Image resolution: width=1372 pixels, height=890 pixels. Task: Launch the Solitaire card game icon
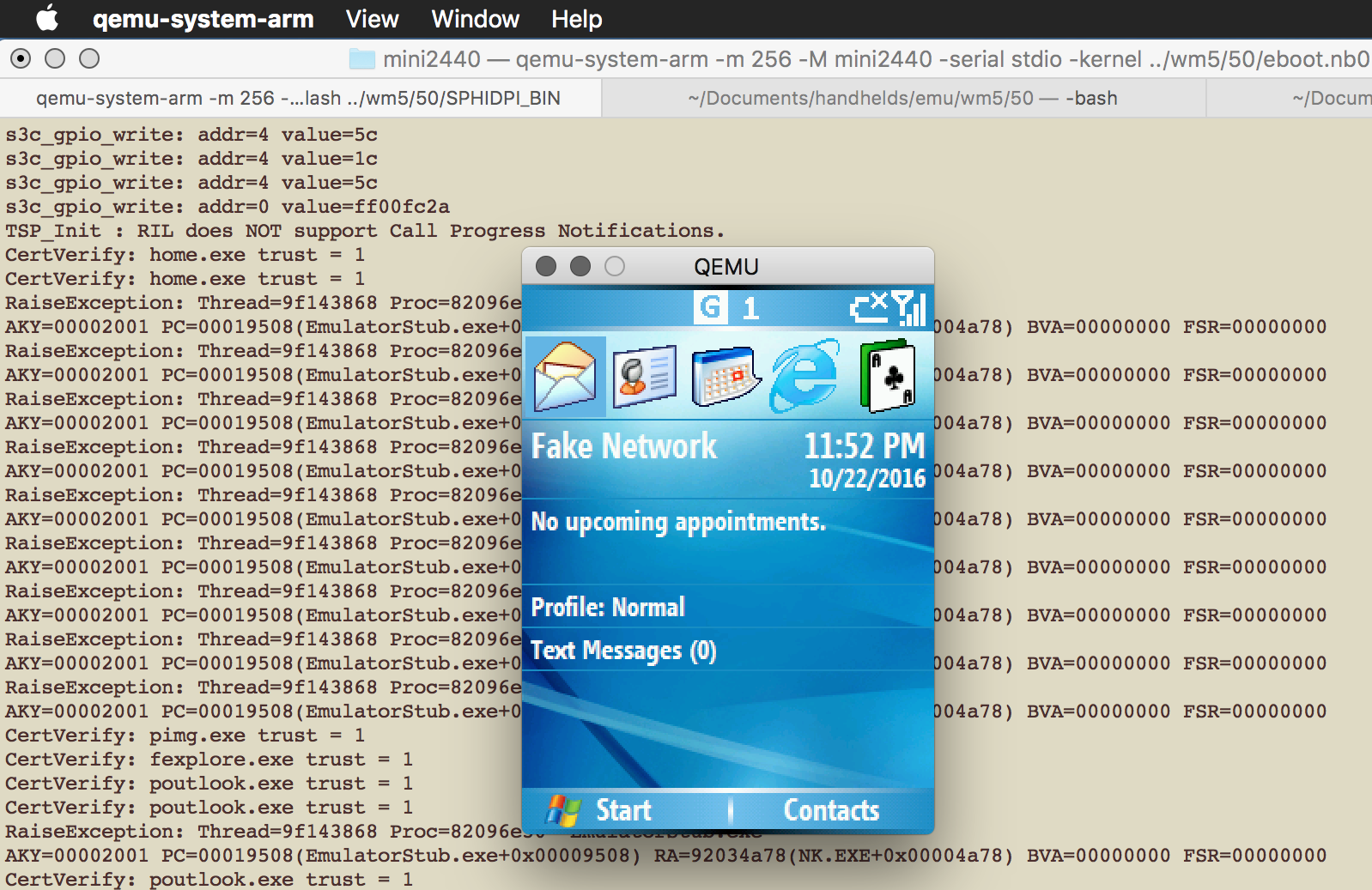tap(888, 375)
